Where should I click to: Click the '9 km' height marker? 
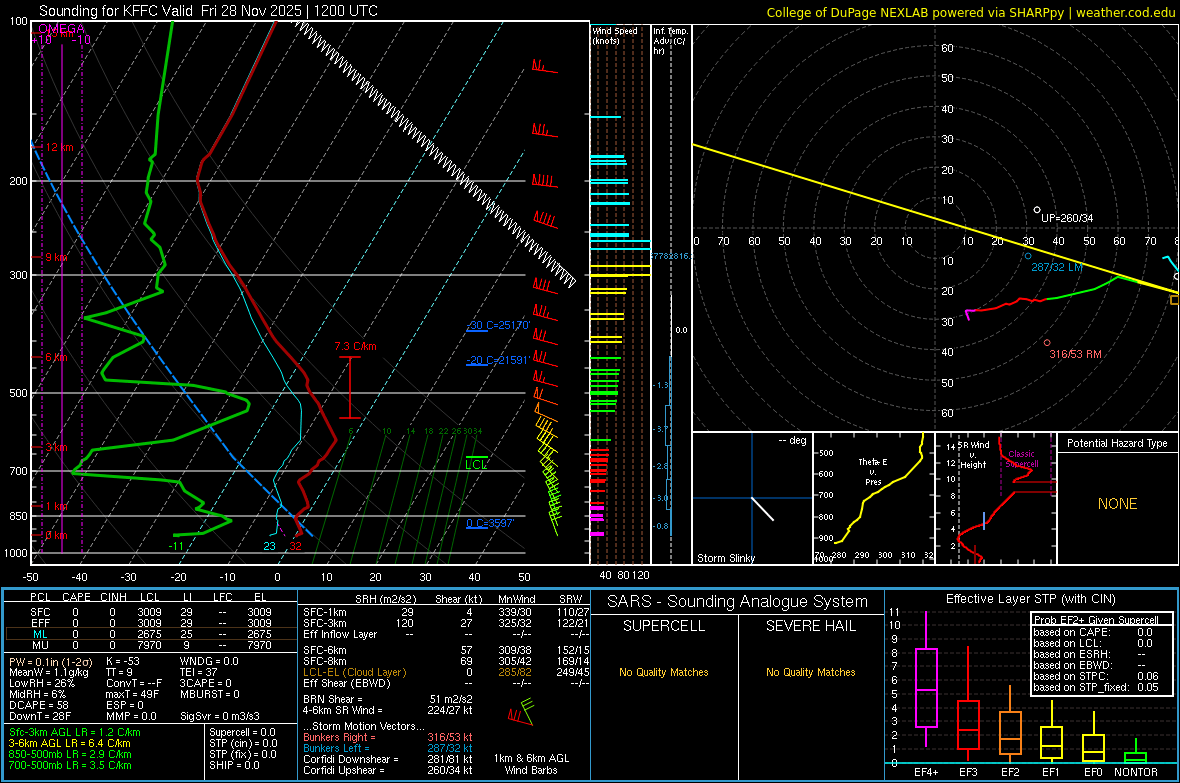tap(56, 257)
